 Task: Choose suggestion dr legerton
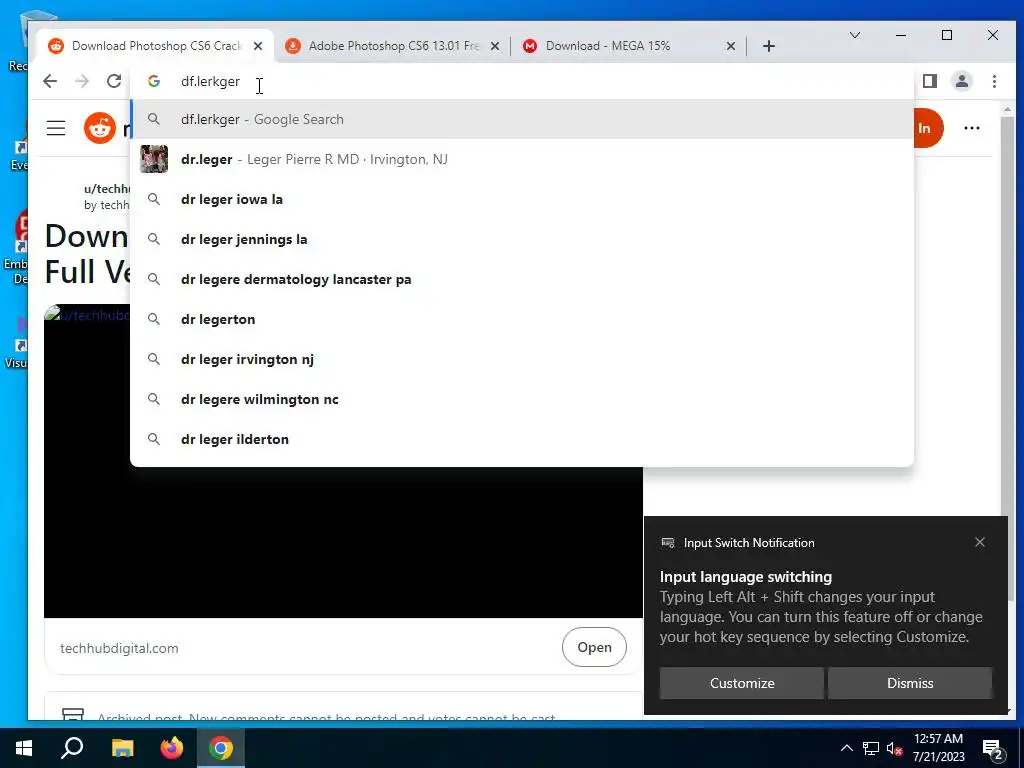click(522, 319)
